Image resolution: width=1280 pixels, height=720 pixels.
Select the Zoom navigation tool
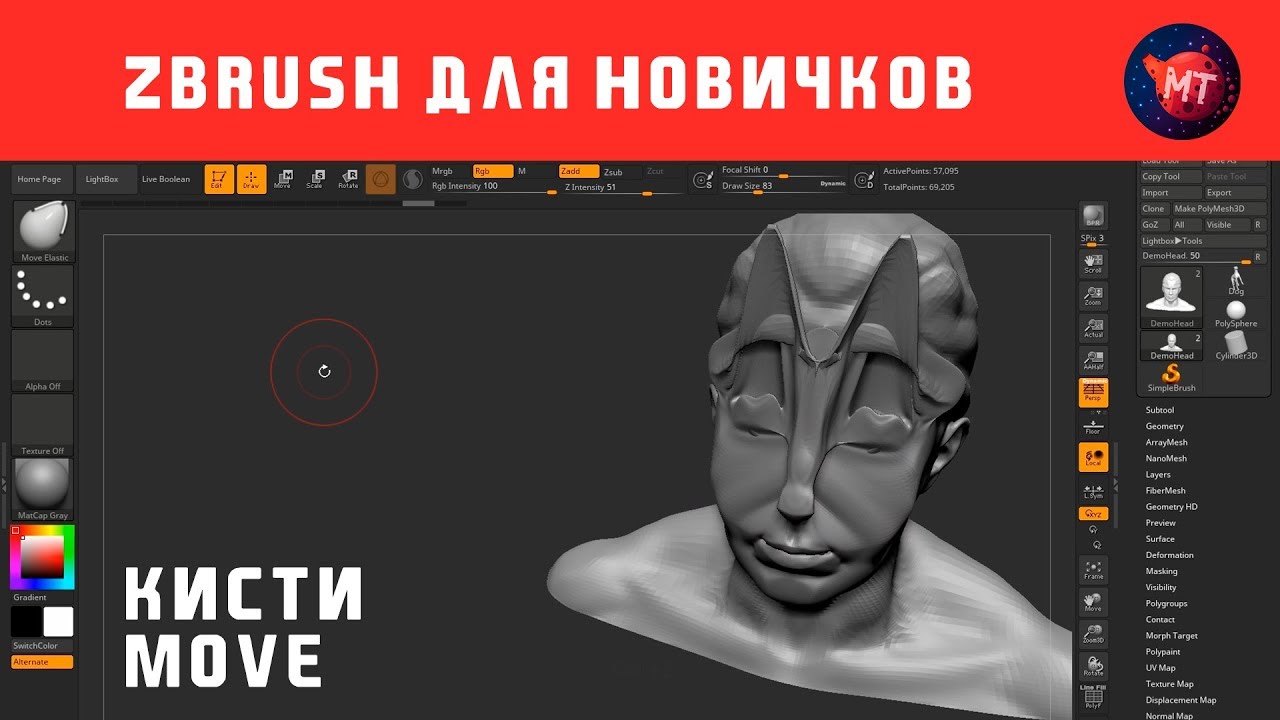[x=1093, y=296]
